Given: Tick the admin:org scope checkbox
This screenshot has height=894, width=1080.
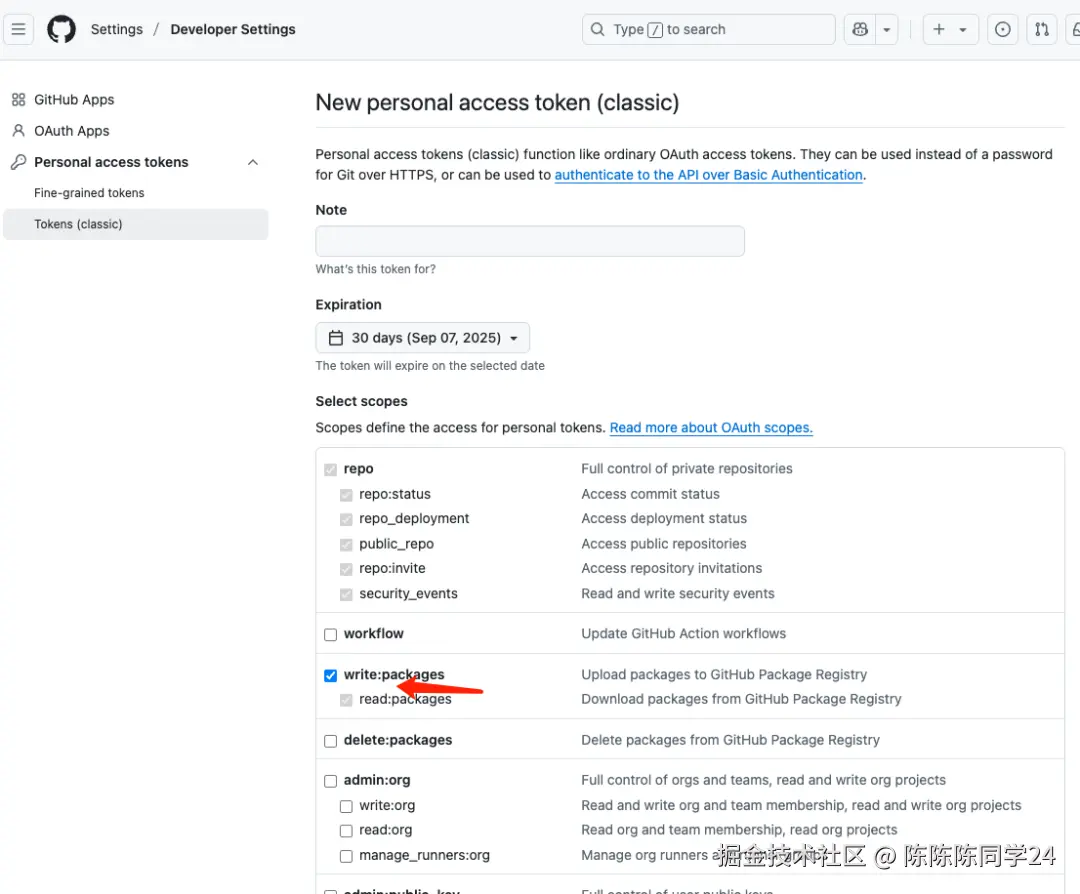Looking at the screenshot, I should point(331,781).
